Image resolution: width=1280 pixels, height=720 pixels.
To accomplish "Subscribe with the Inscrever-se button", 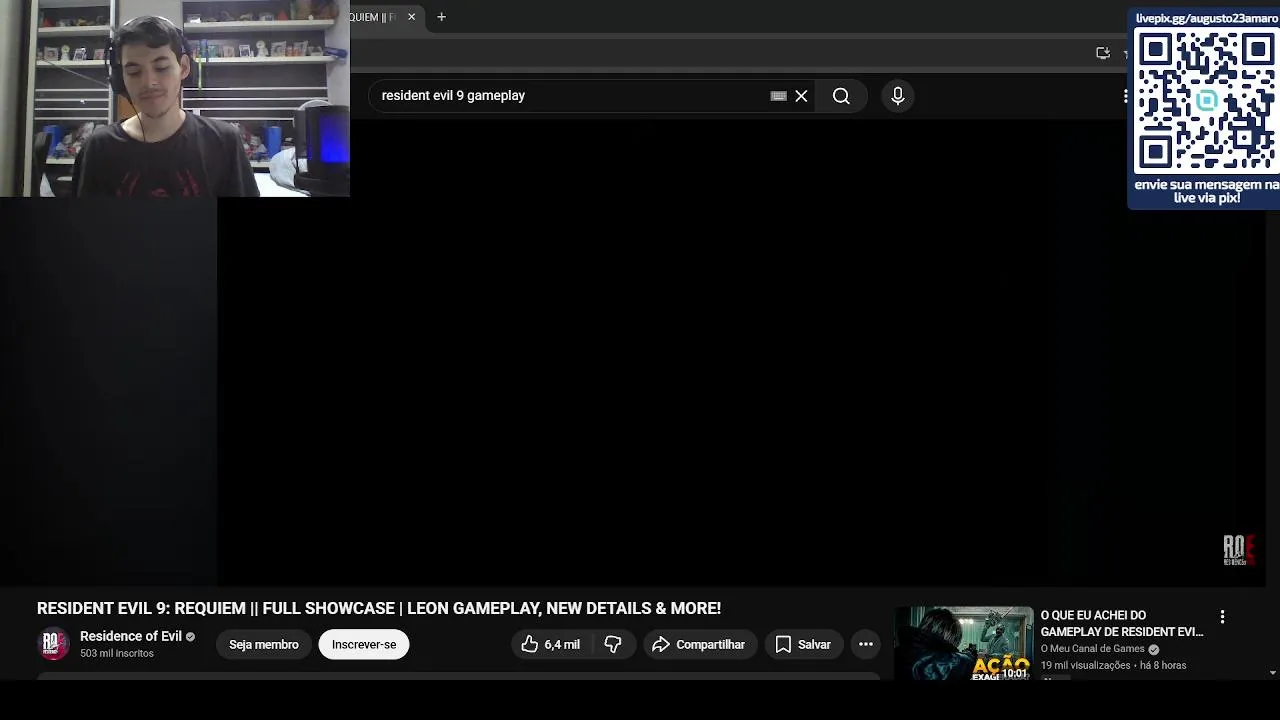I will pyautogui.click(x=364, y=645).
